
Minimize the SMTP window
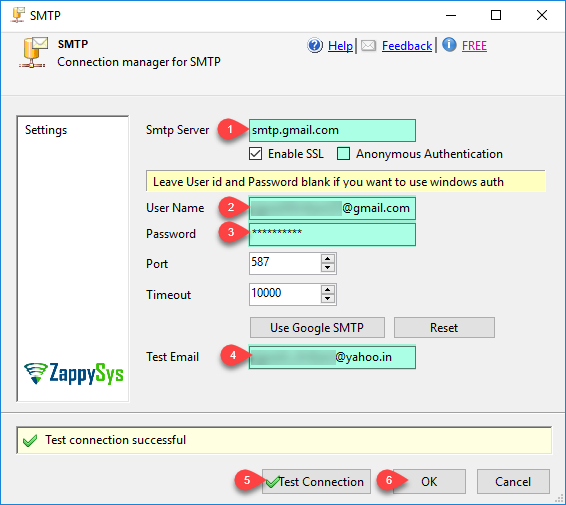click(451, 16)
